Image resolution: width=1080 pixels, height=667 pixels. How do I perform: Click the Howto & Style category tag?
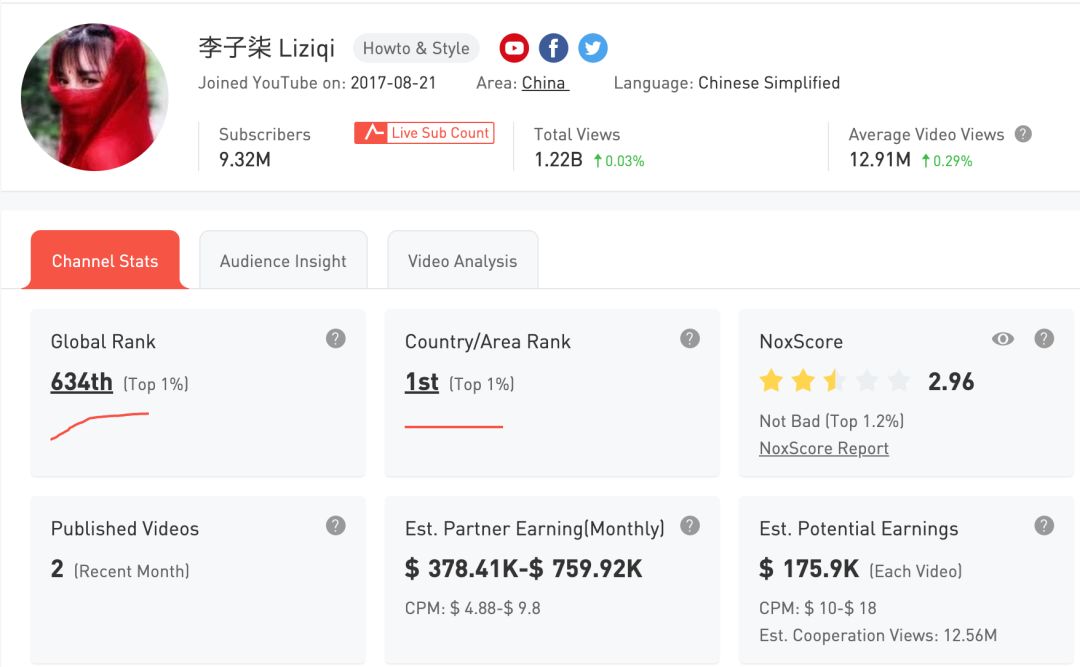coord(416,48)
